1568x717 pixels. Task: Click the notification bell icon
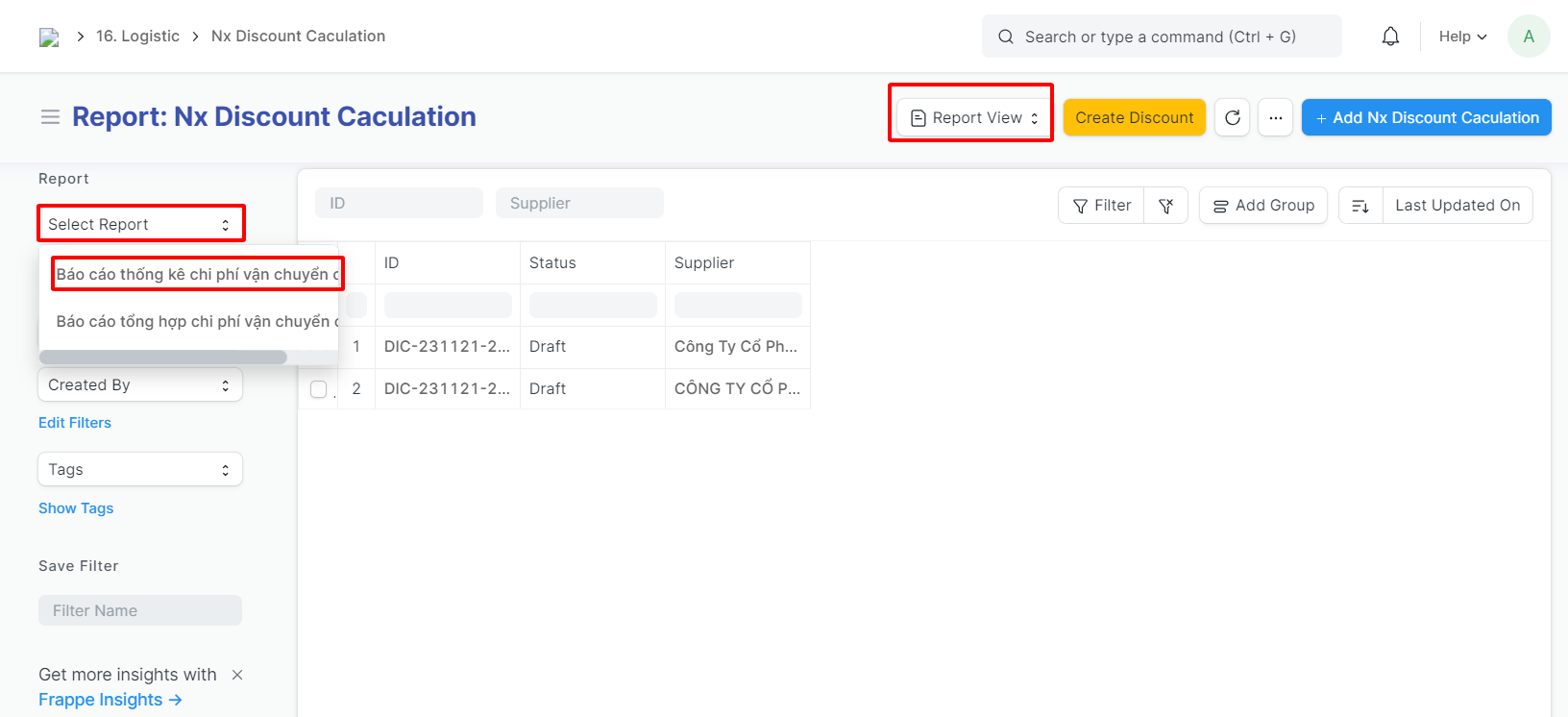click(1390, 37)
